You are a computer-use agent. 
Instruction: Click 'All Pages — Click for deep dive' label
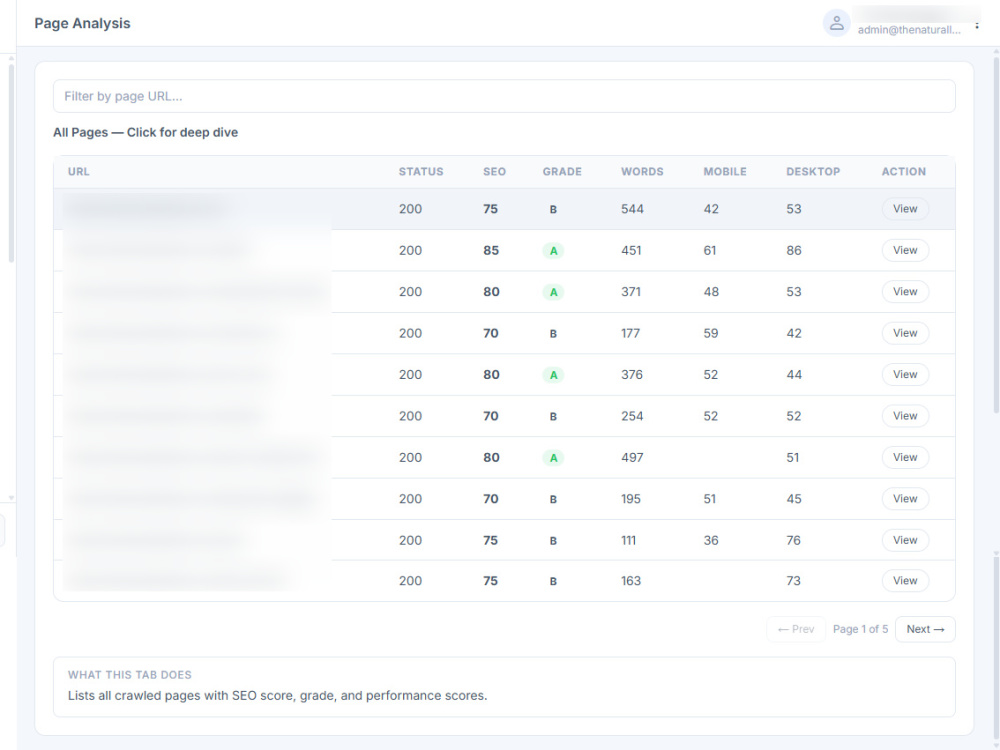[145, 132]
